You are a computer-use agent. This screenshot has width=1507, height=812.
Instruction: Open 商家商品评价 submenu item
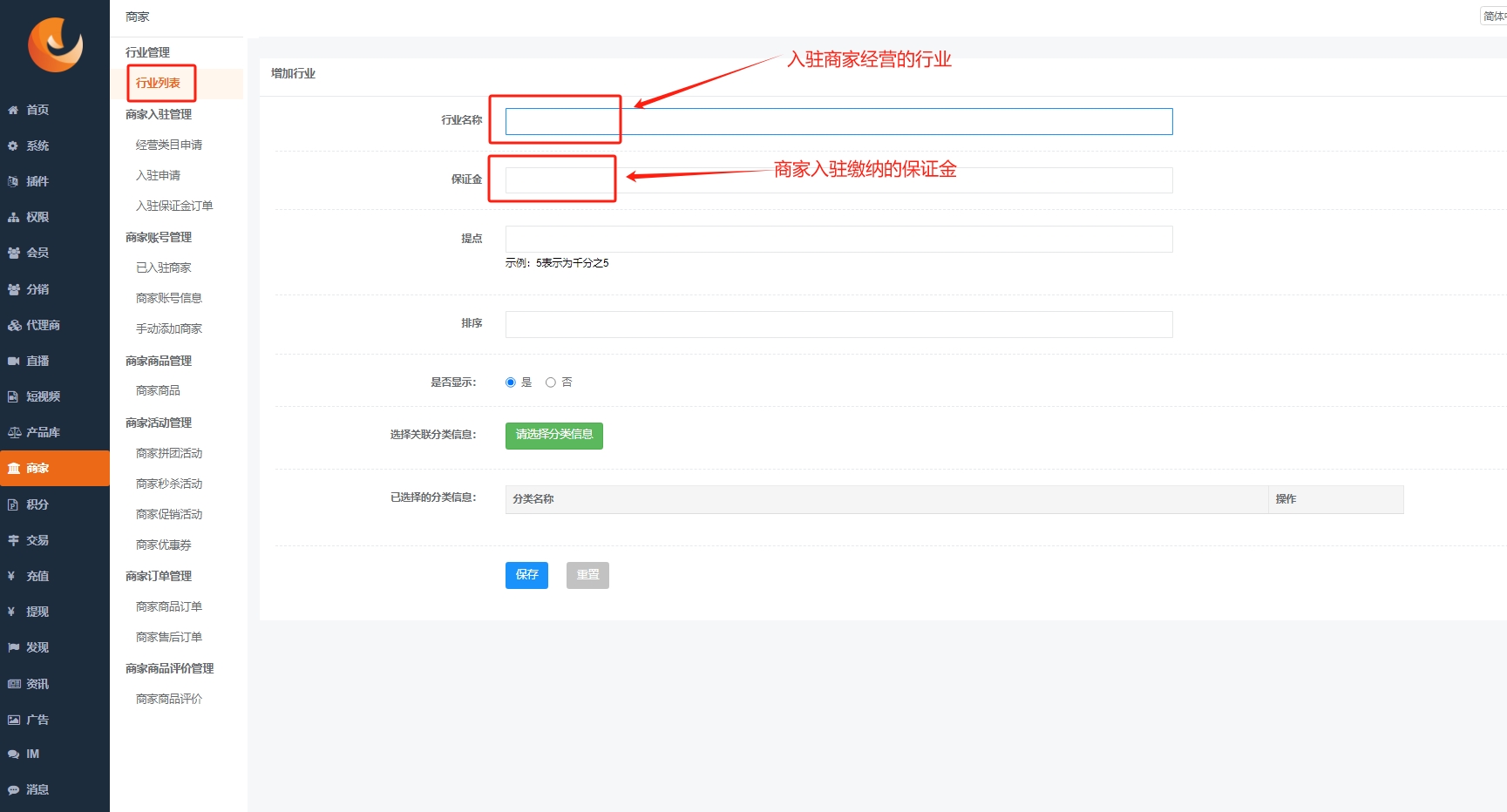click(x=169, y=699)
